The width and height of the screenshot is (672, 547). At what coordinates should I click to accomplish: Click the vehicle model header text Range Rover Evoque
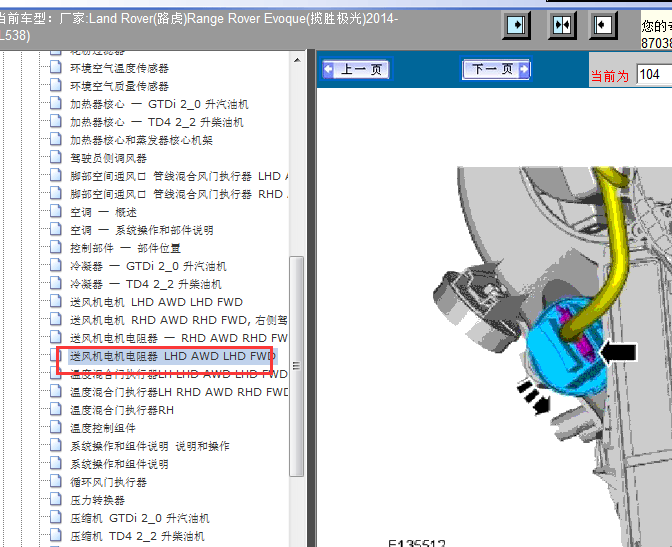click(245, 19)
